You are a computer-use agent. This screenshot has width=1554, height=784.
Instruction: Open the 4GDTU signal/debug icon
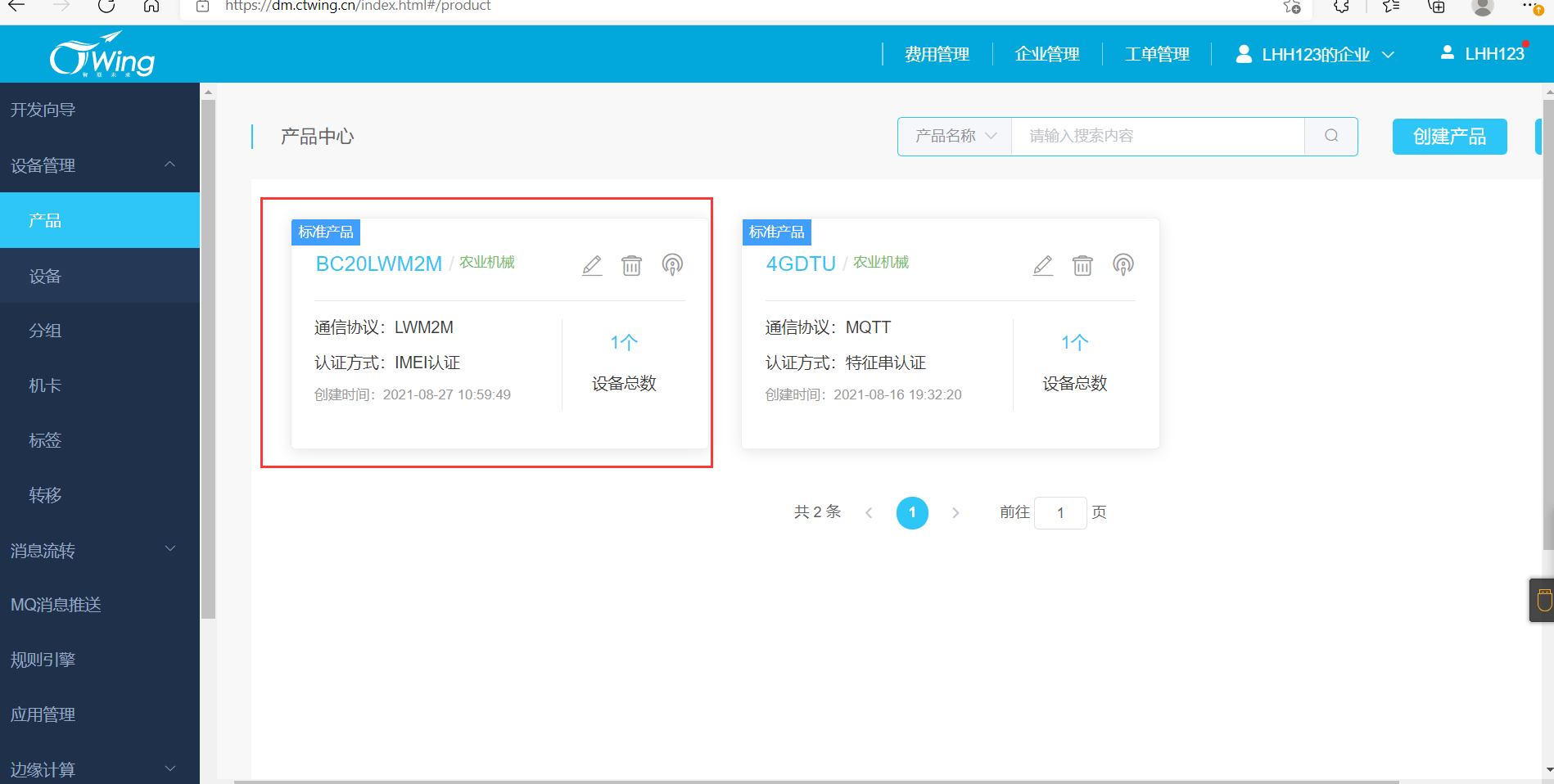click(x=1123, y=264)
